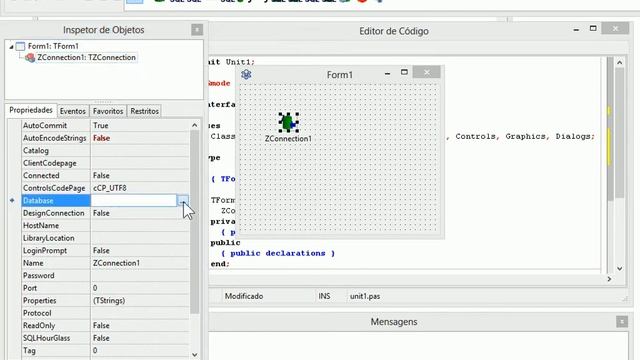
Task: Switch to the Propriedades tab
Action: [31, 110]
